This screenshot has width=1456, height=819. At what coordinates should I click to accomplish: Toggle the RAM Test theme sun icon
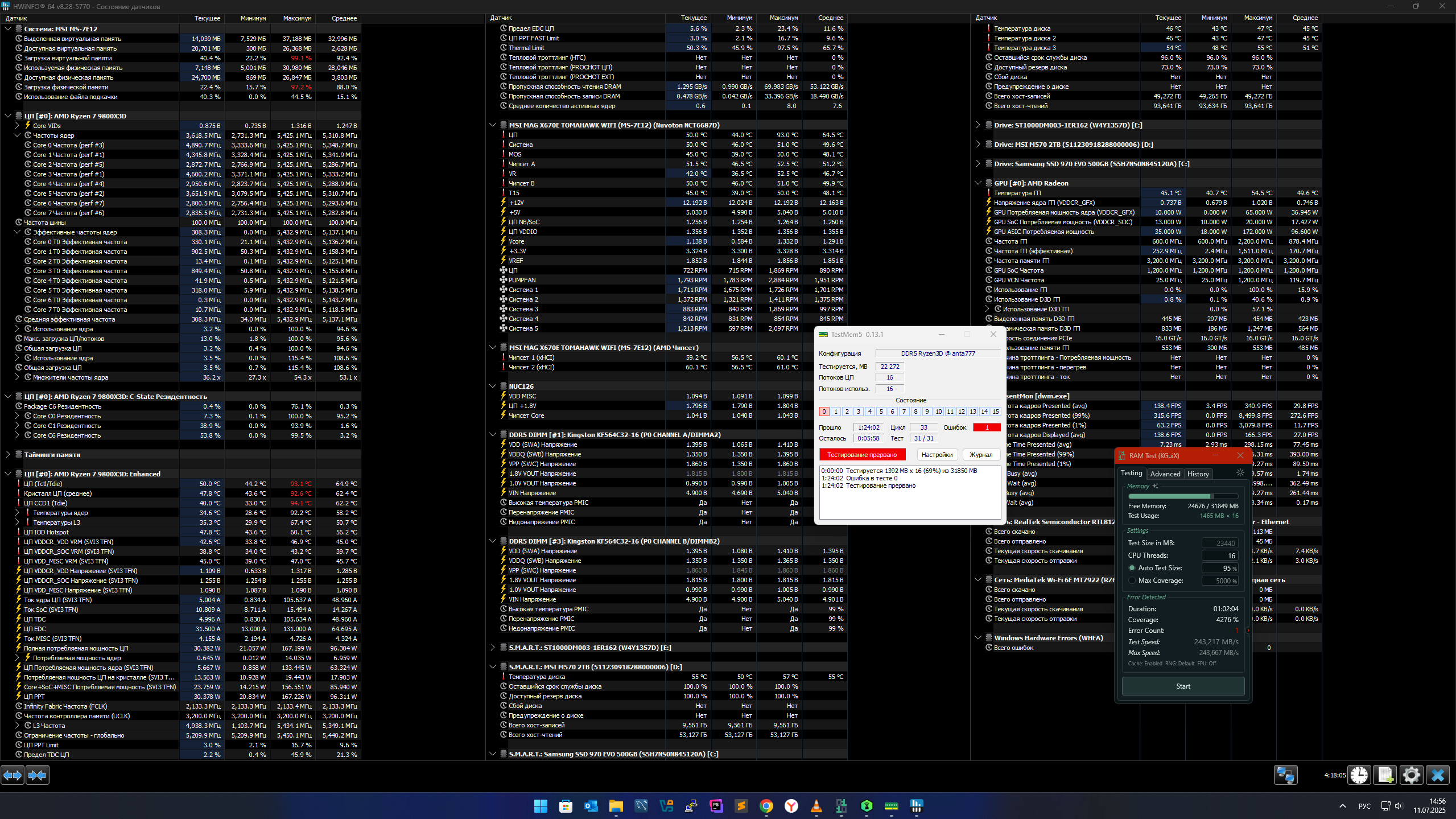[x=1240, y=473]
